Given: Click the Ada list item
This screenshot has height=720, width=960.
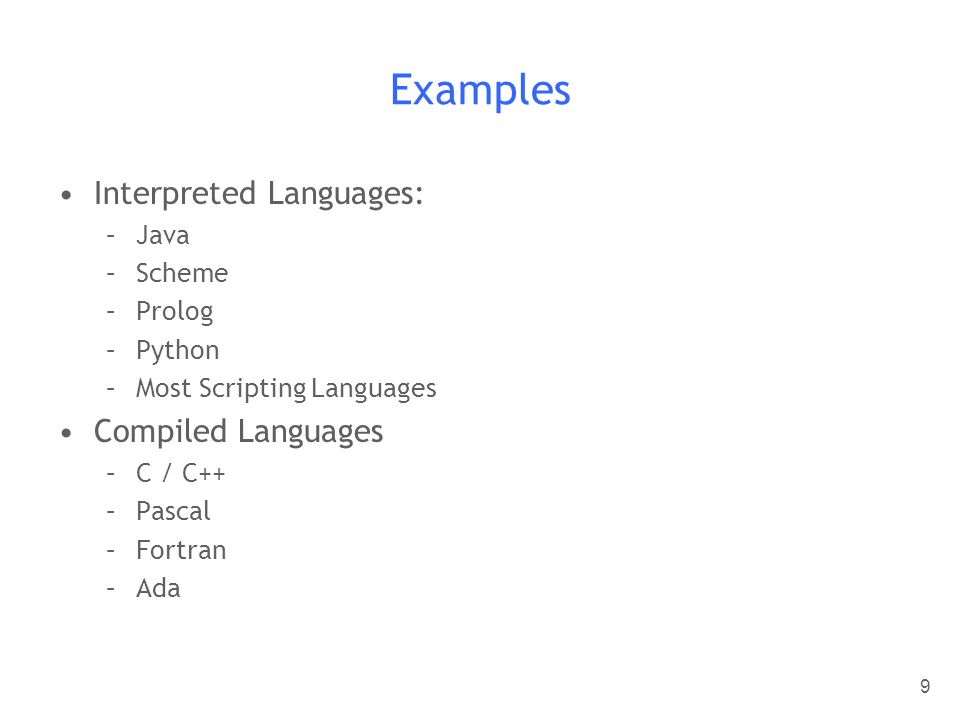Looking at the screenshot, I should [x=158, y=588].
